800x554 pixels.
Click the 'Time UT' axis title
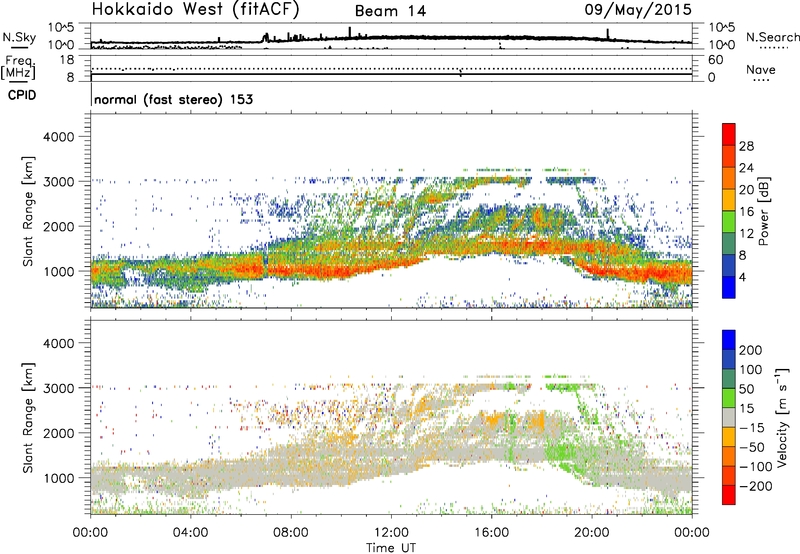pyautogui.click(x=391, y=548)
